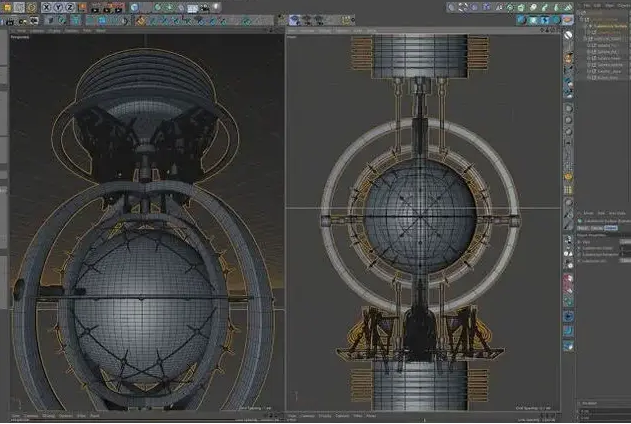The image size is (631, 424).
Task: Toggle the Z axis lock
Action: click(70, 7)
